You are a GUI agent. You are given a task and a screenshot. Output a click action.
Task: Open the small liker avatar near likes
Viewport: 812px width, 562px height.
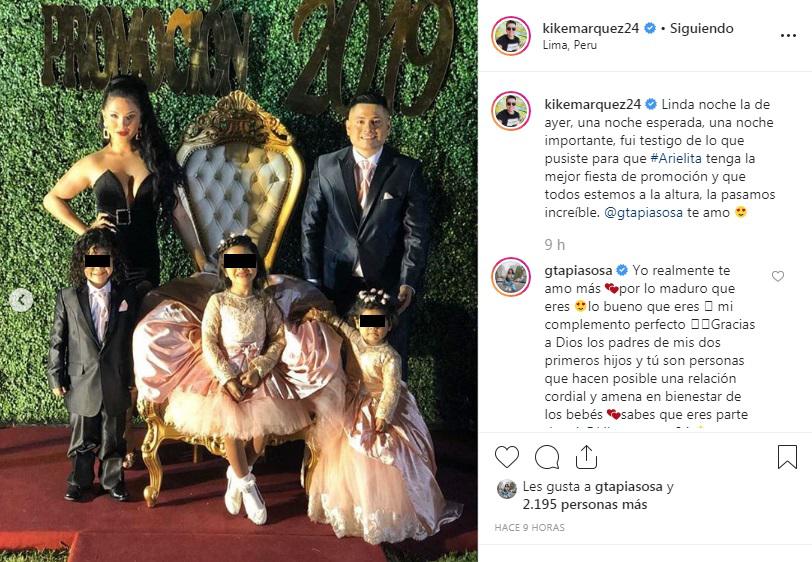click(x=507, y=488)
